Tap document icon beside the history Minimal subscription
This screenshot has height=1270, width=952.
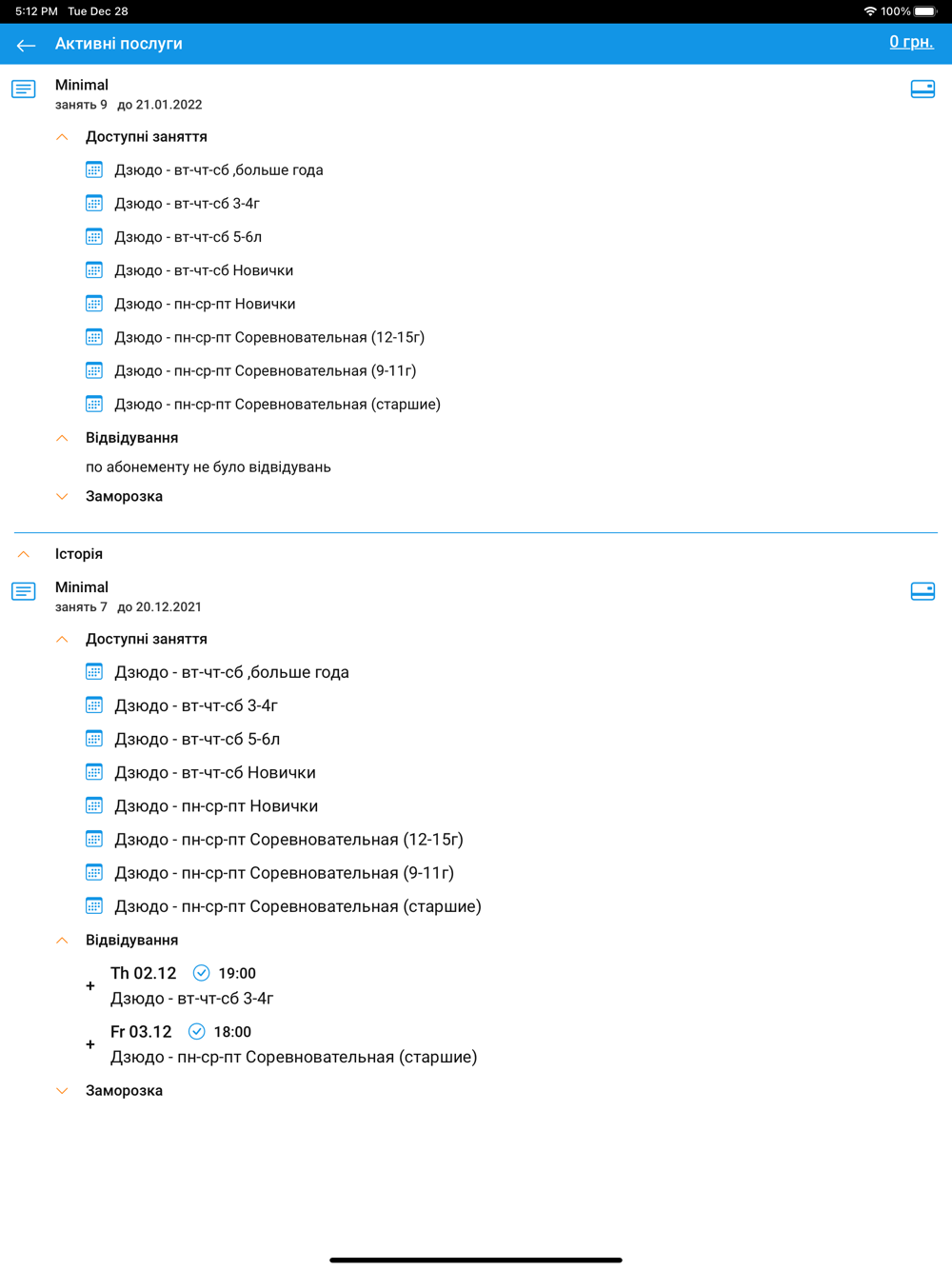24,591
